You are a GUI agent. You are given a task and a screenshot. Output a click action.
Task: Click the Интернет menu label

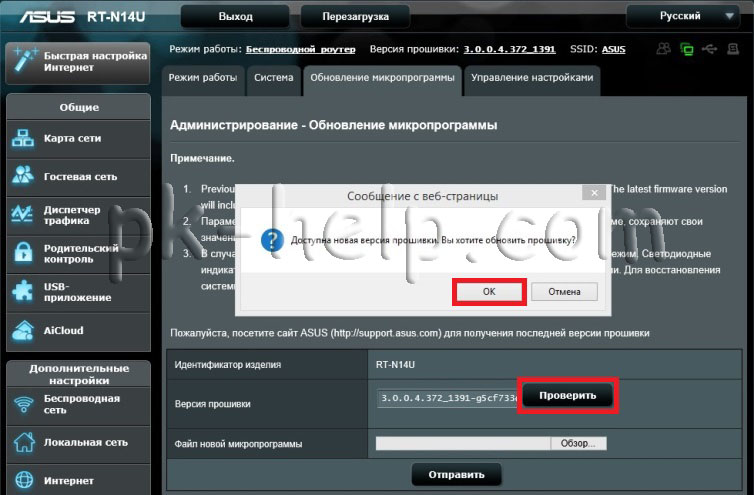tap(69, 481)
